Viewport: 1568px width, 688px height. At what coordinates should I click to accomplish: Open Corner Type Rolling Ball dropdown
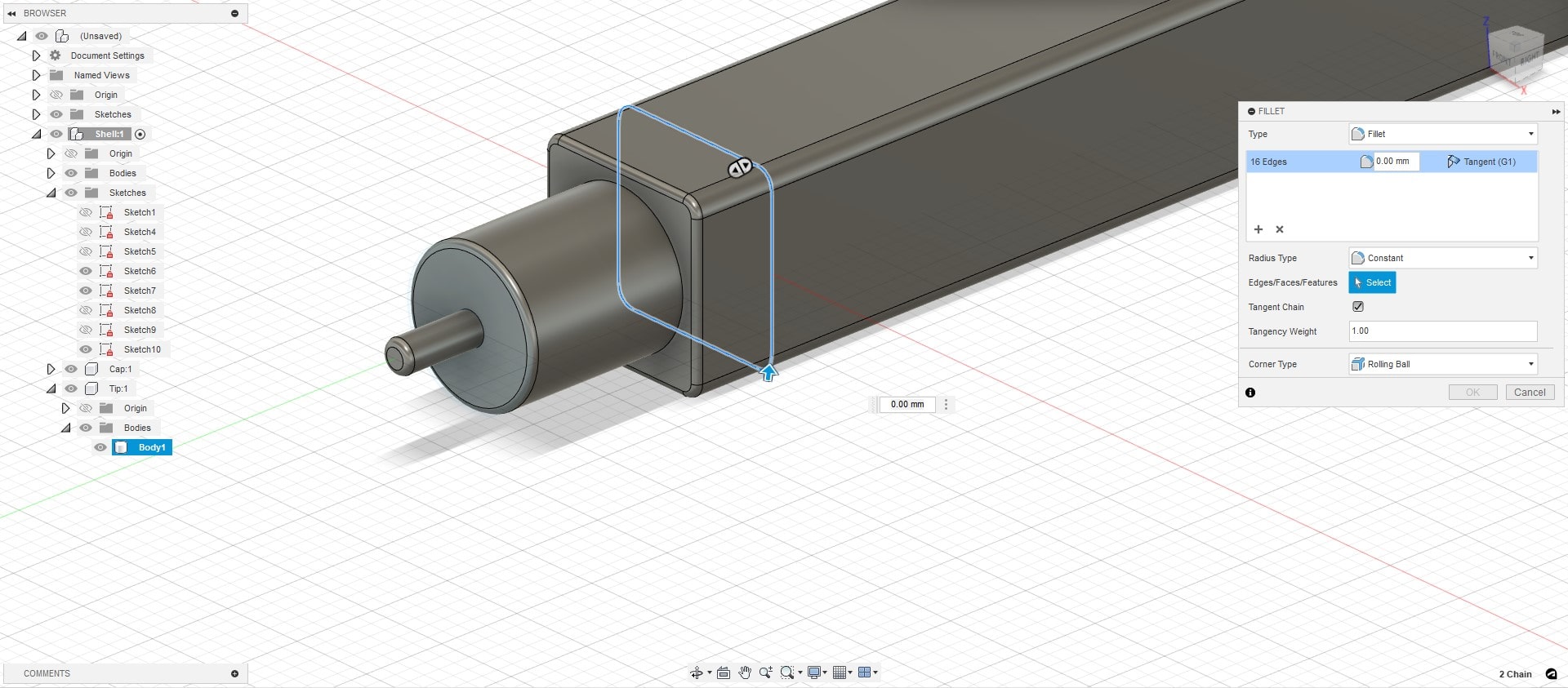tap(1443, 364)
